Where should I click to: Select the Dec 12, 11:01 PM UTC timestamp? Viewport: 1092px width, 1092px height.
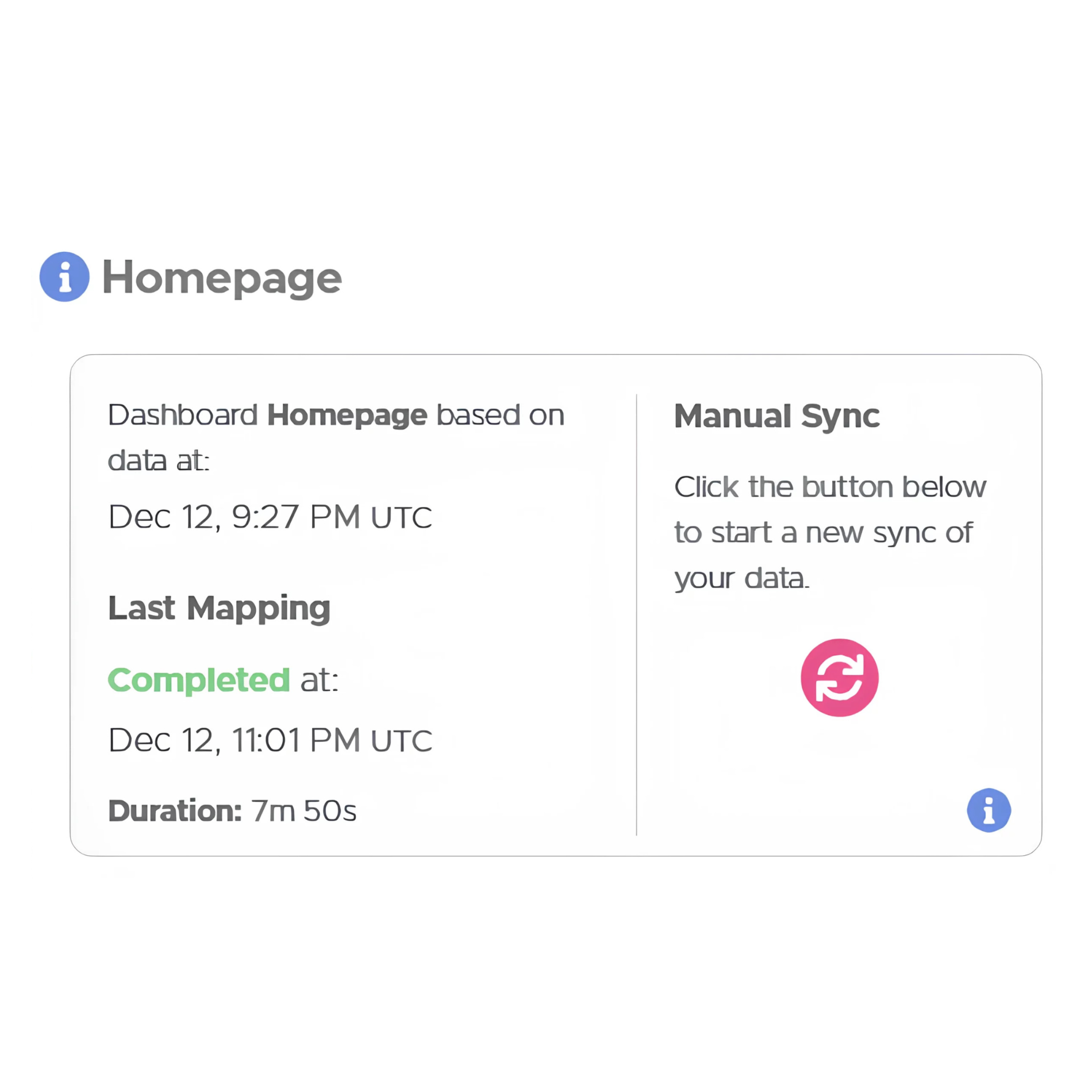click(270, 740)
